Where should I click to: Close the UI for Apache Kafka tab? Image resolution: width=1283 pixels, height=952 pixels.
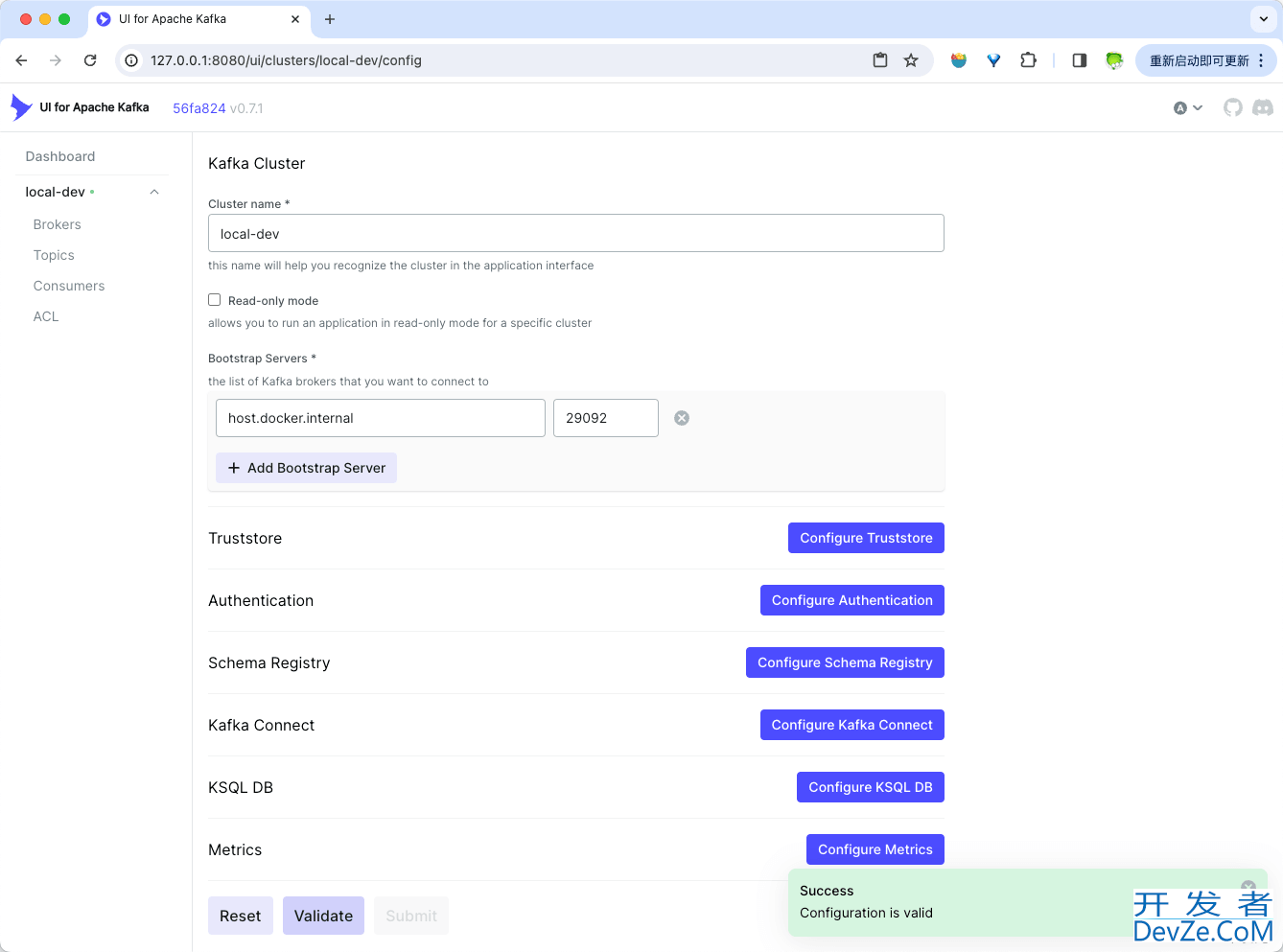point(295,19)
